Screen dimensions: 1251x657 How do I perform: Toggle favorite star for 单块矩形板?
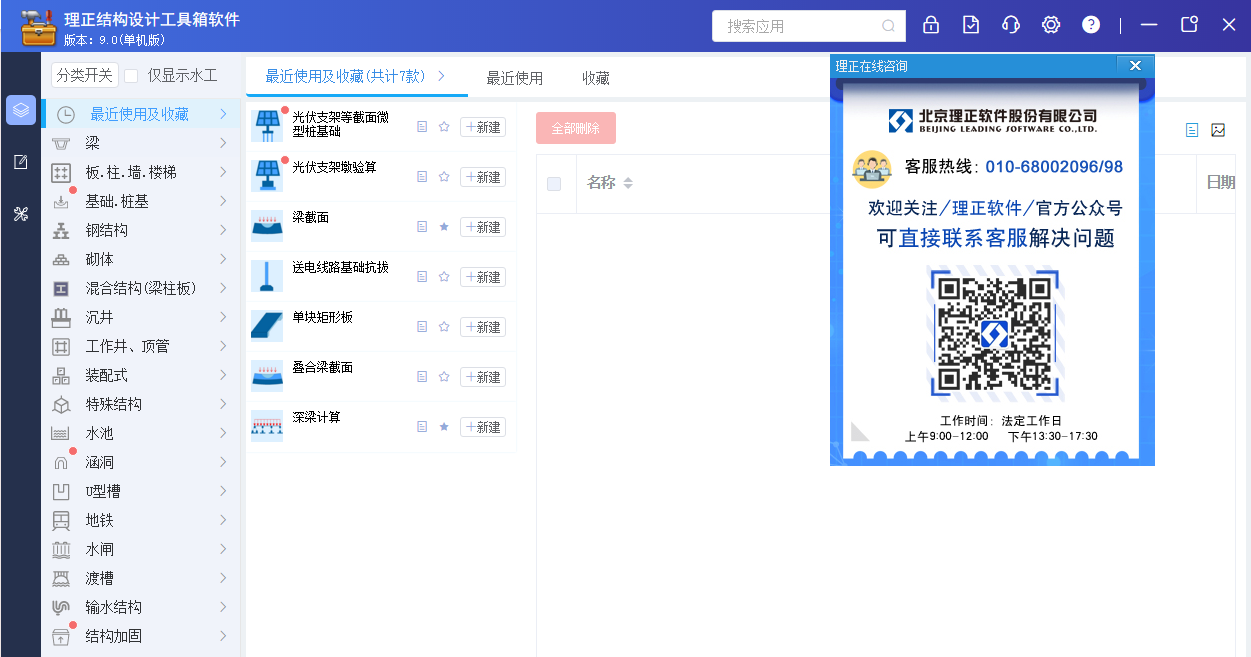pyautogui.click(x=444, y=327)
